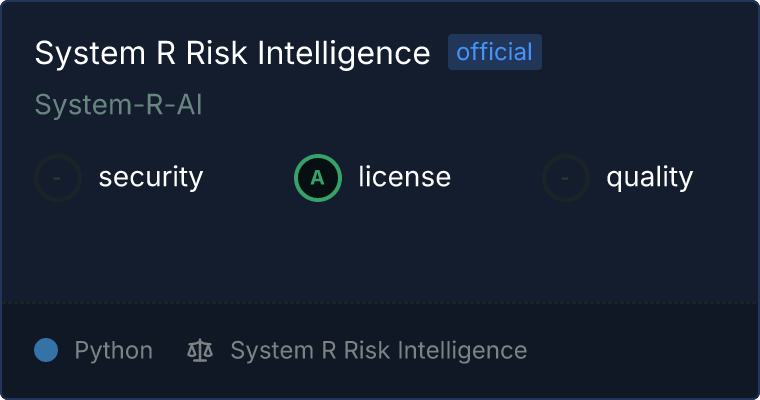Viewport: 760px width, 400px height.
Task: Select the license score label
Action: (x=404, y=178)
